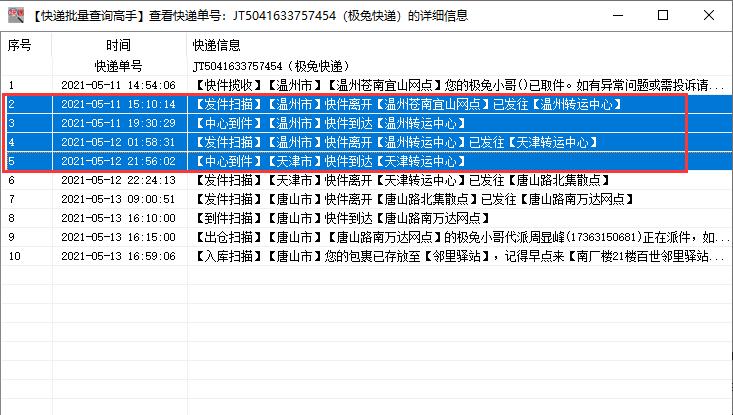Select entry 快件到达【唐山路南万达网点】

(342, 218)
